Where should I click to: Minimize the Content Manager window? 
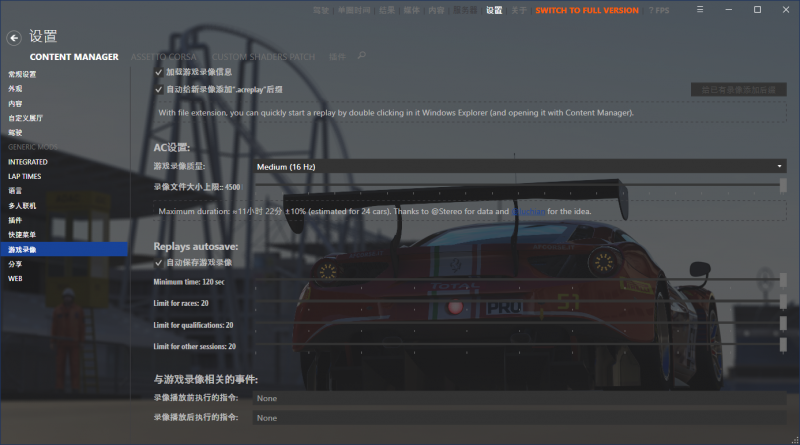729,10
